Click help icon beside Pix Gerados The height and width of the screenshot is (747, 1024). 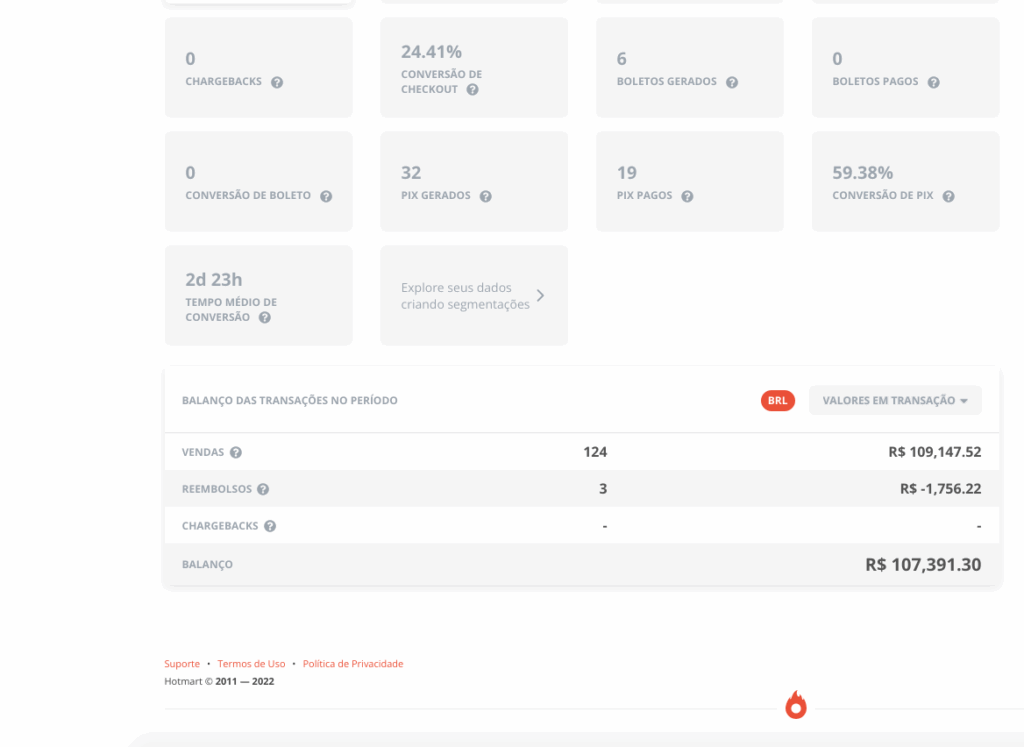(485, 196)
